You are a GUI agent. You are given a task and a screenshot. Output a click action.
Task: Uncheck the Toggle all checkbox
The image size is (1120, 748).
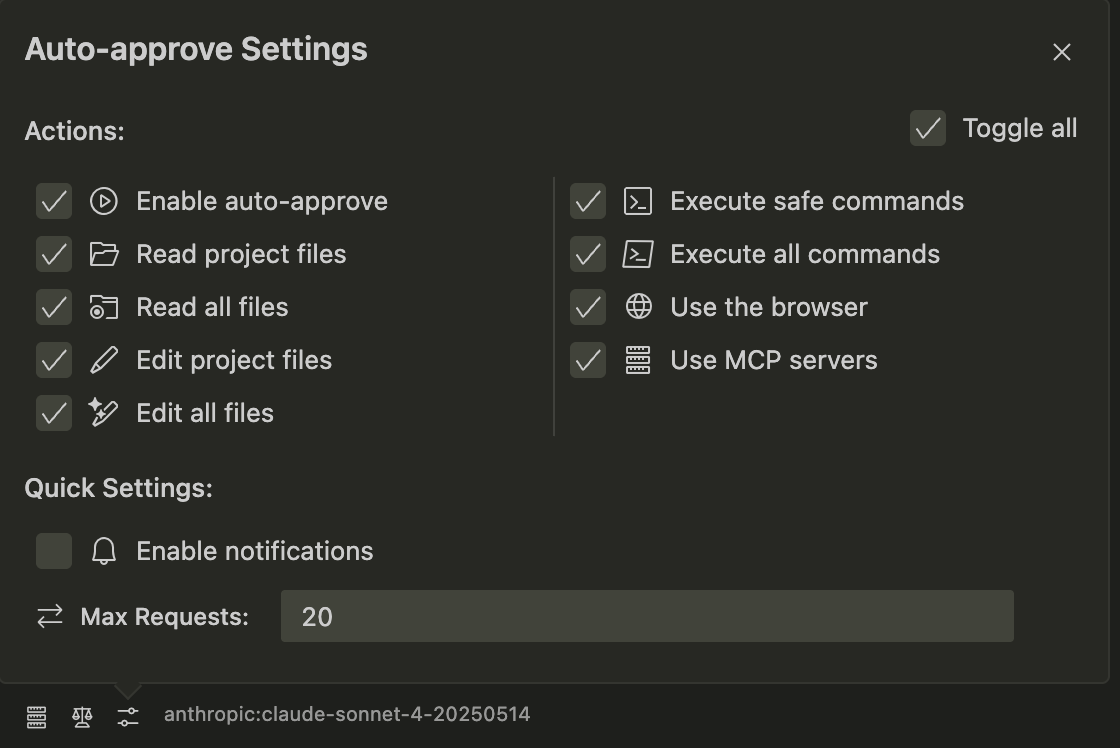[x=928, y=128]
